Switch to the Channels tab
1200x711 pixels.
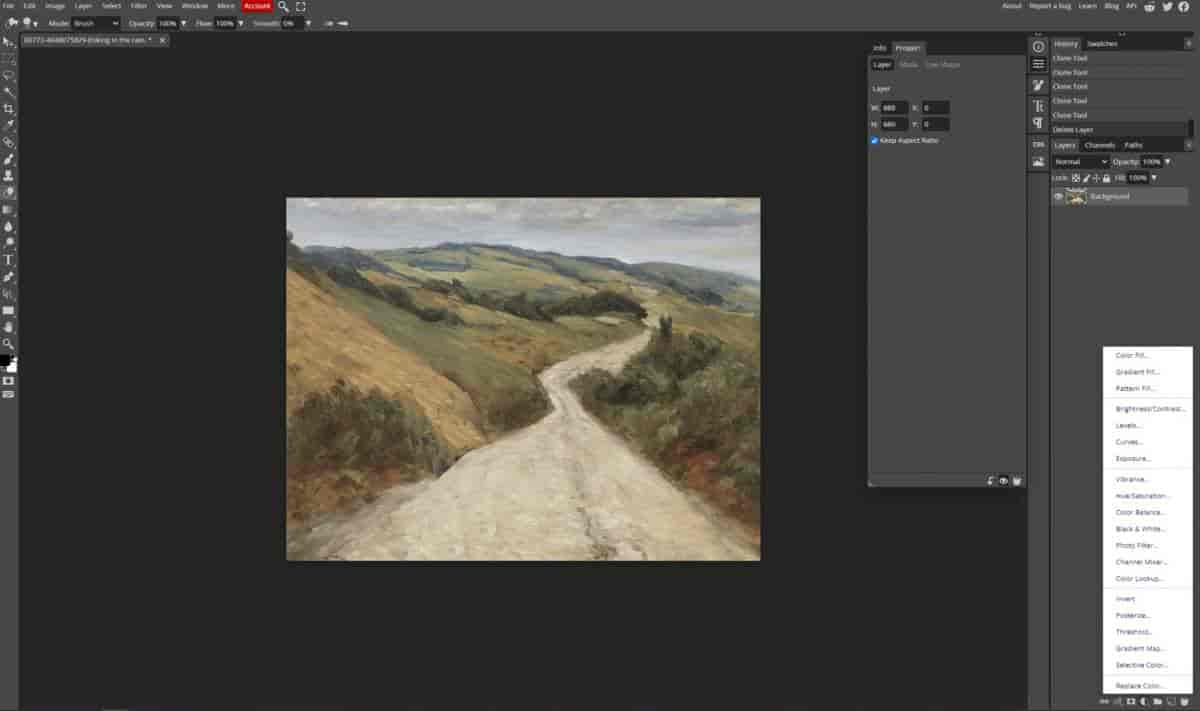click(x=1100, y=145)
